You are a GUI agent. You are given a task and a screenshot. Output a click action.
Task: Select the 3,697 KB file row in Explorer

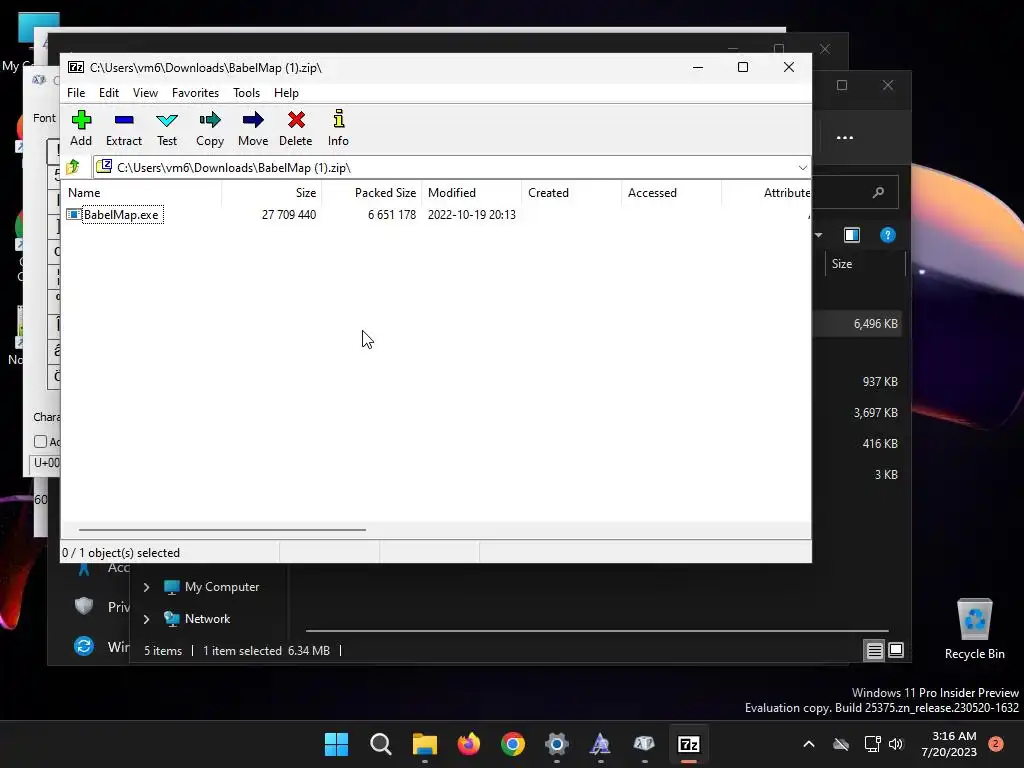875,413
